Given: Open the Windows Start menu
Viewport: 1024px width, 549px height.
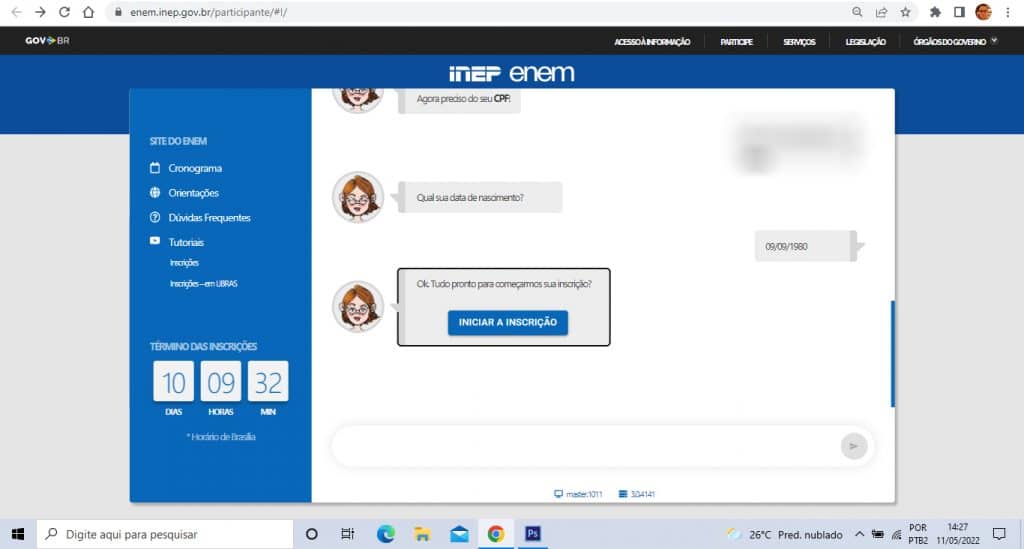Looking at the screenshot, I should 18,534.
